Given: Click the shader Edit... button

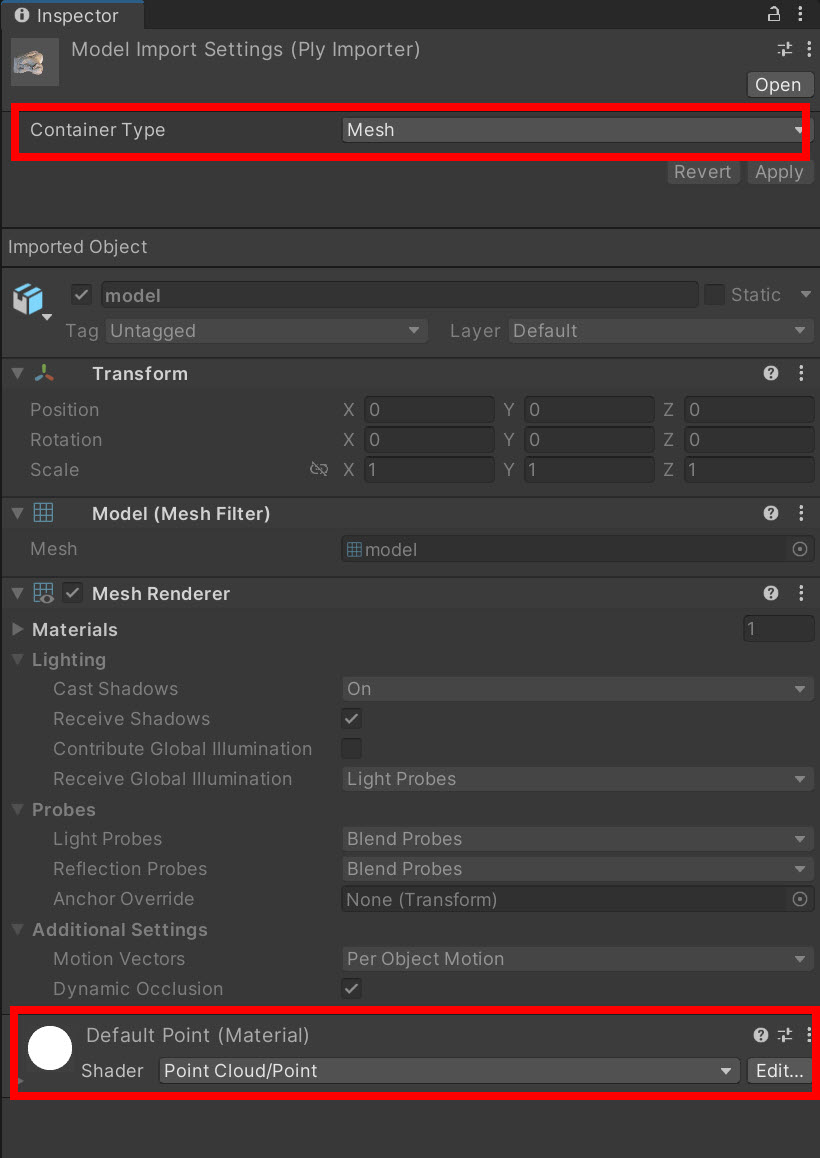Looking at the screenshot, I should [x=780, y=1071].
